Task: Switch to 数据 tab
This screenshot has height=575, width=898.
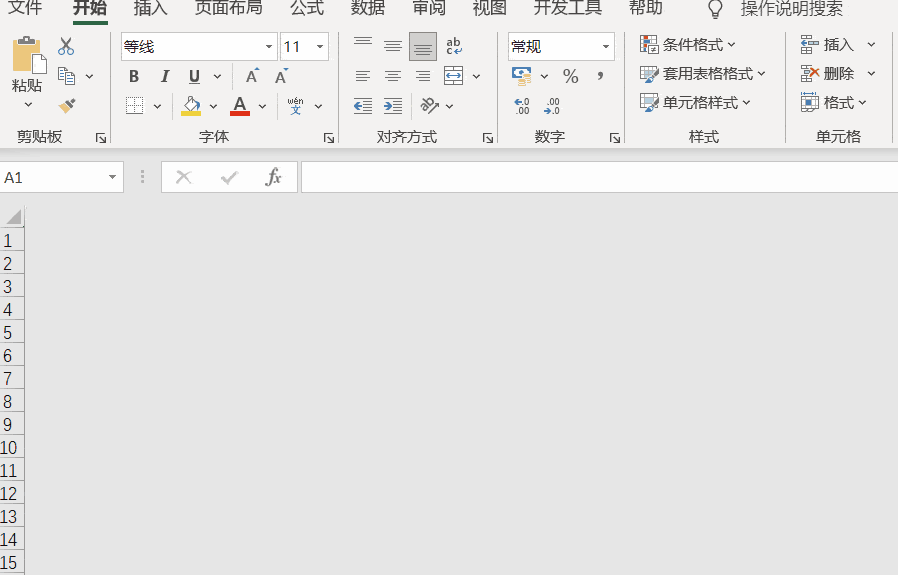Action: coord(368,8)
